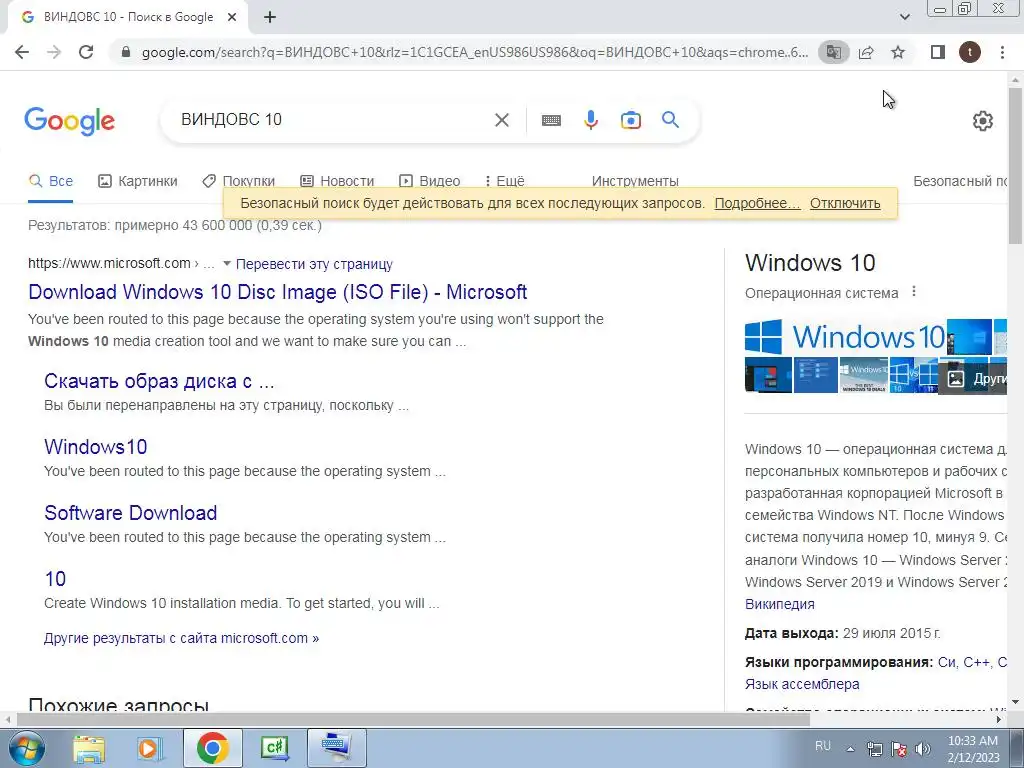Start voice search with the microphone icon
The height and width of the screenshot is (768, 1024).
pyautogui.click(x=591, y=120)
